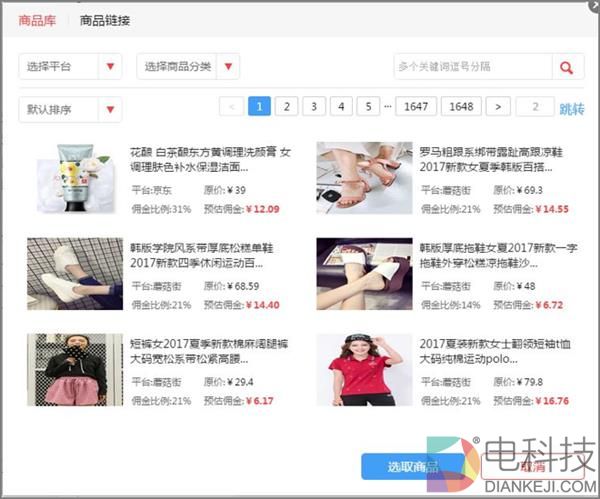Close the dialog with the corner X
Image resolution: width=600 pixels, height=499 pixels.
pyautogui.click(x=594, y=5)
